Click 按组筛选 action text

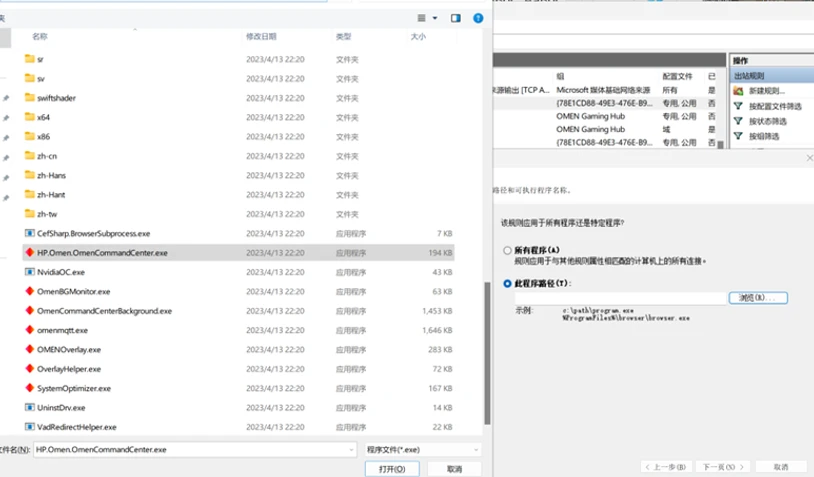tap(764, 137)
